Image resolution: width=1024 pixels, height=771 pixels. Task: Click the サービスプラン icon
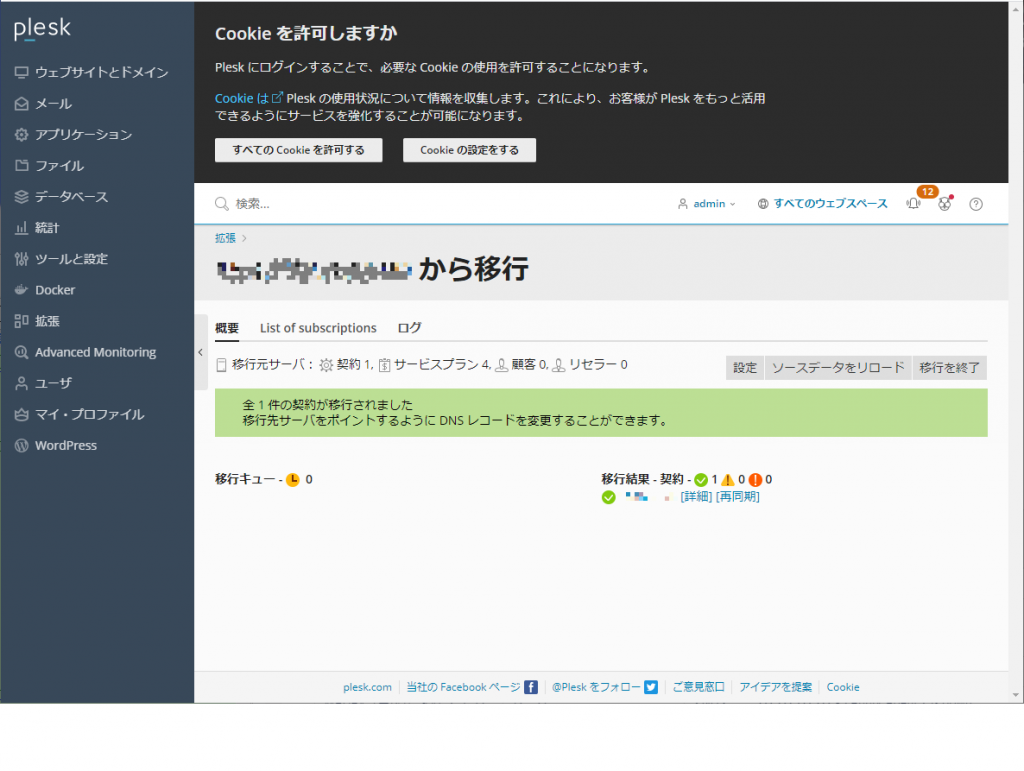385,366
